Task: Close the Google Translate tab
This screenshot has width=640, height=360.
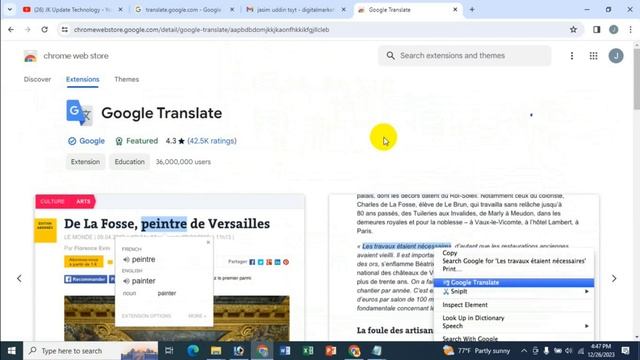Action: [x=455, y=9]
